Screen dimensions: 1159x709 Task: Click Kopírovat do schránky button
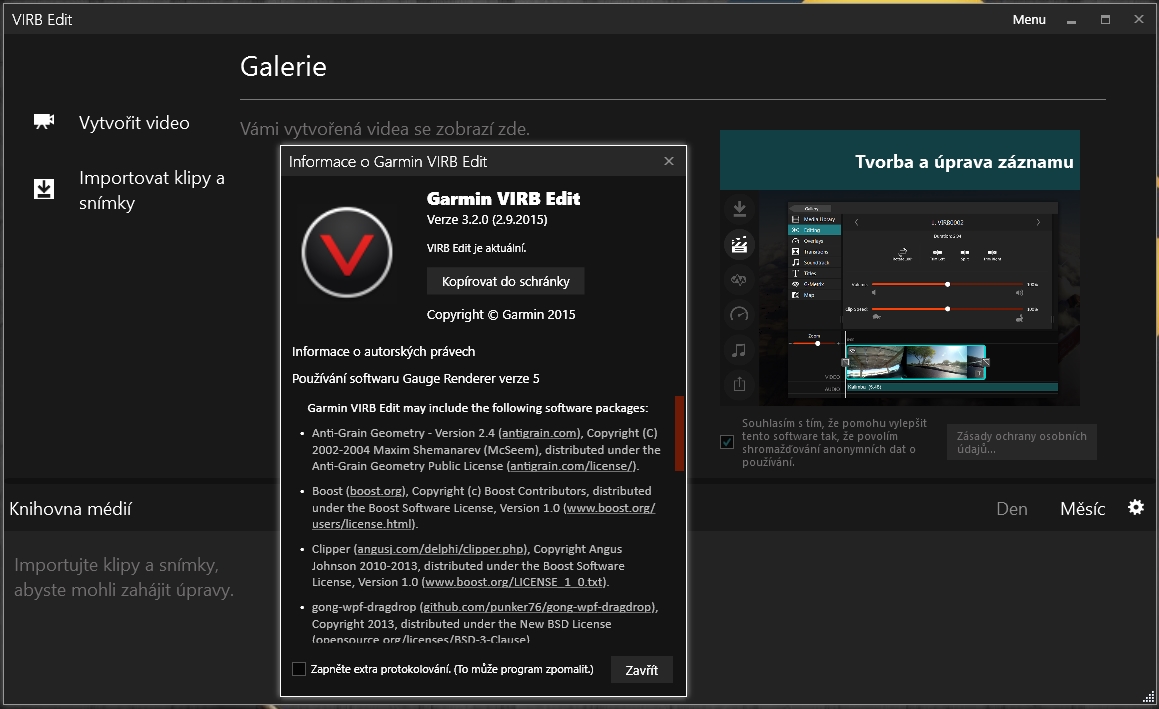pos(506,281)
